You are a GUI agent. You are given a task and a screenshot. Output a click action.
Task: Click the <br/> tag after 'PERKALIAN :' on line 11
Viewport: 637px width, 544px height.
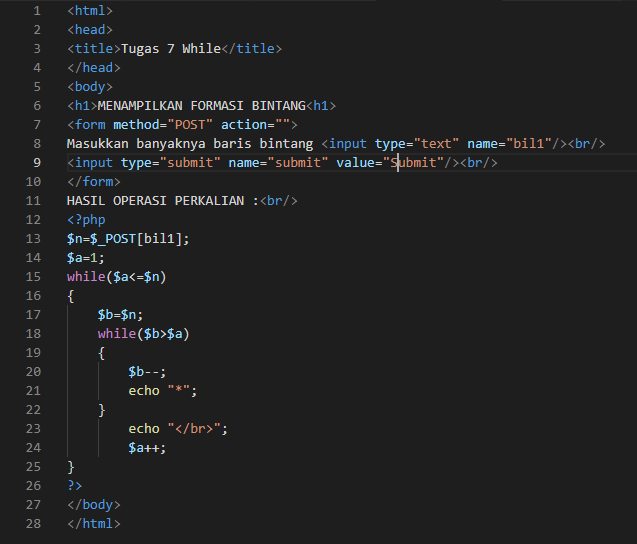pyautogui.click(x=279, y=201)
